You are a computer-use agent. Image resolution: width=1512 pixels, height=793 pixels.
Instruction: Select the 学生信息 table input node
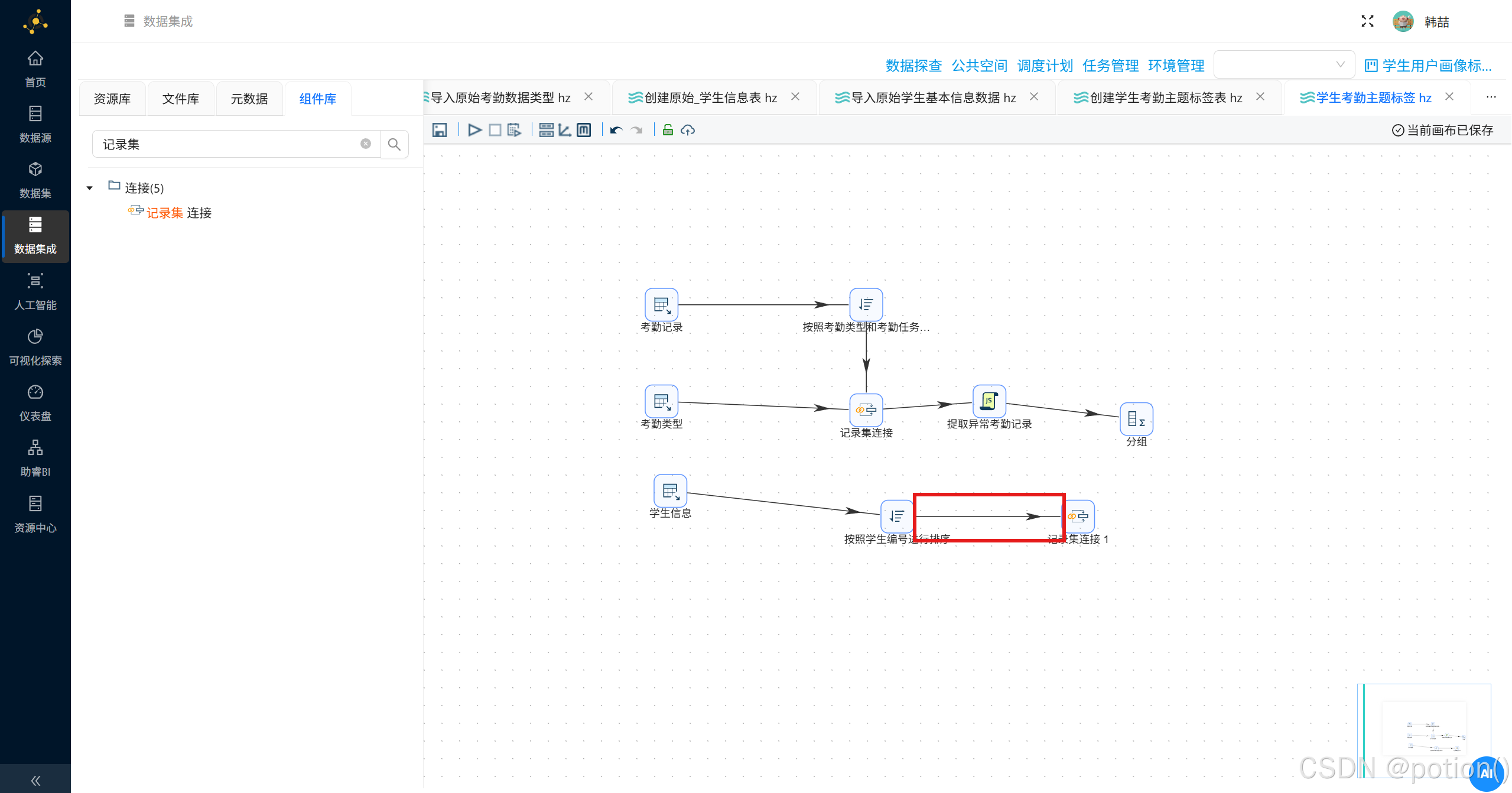click(670, 491)
